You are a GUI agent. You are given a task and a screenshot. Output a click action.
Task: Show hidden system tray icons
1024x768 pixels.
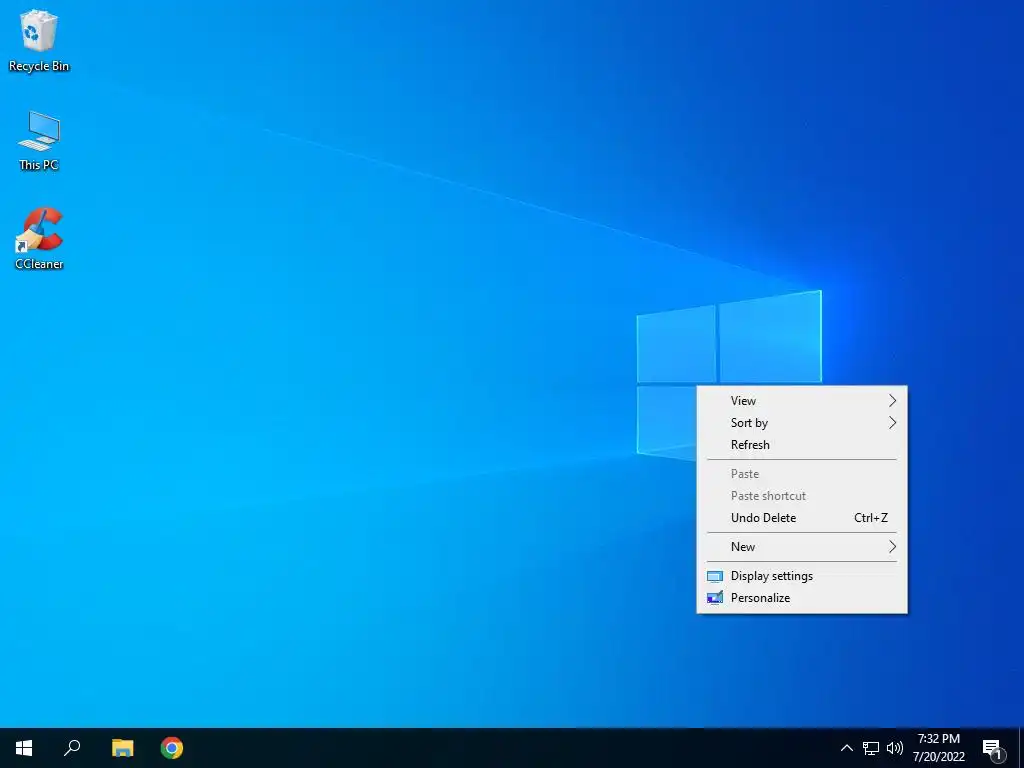click(846, 748)
